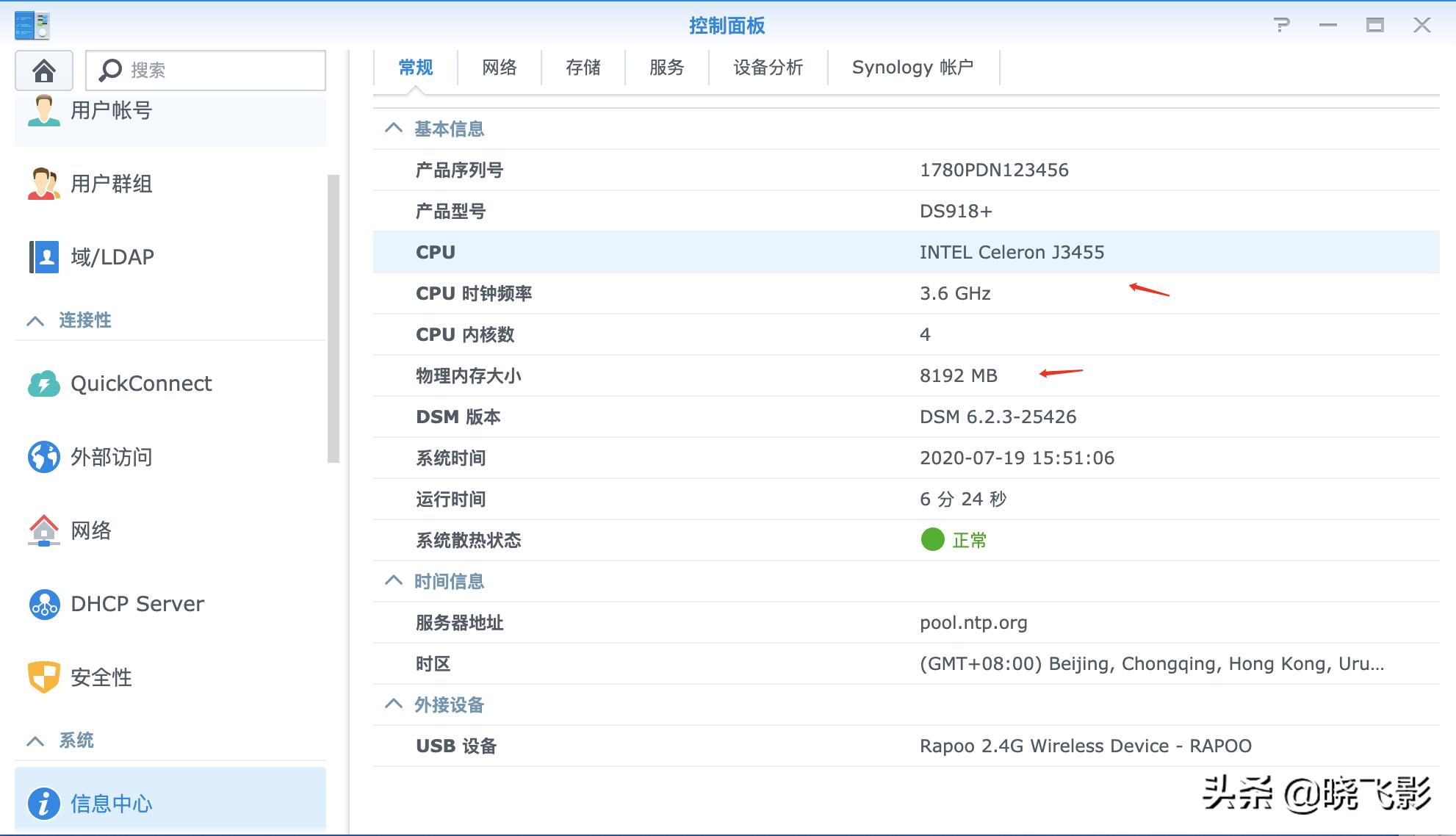Open 安全性 settings
This screenshot has width=1456, height=836.
pos(100,678)
